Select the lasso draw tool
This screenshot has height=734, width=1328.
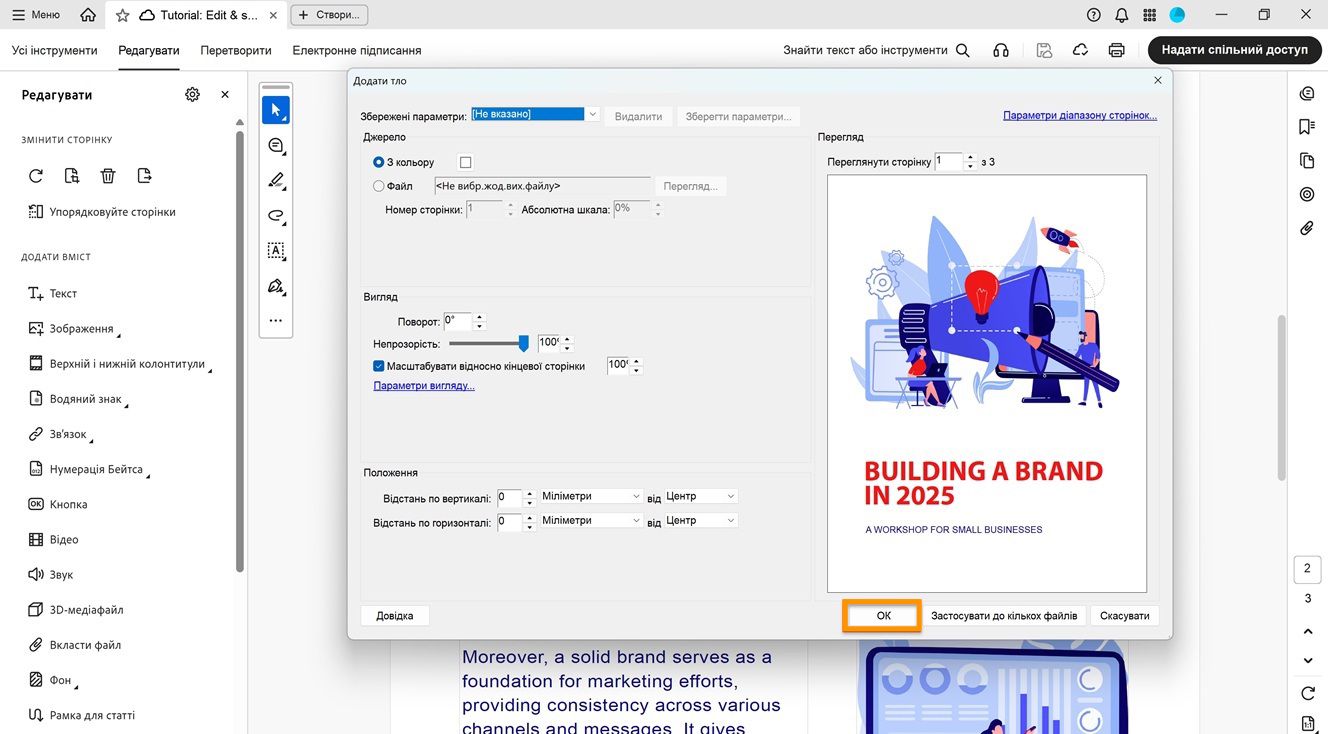[x=276, y=216]
